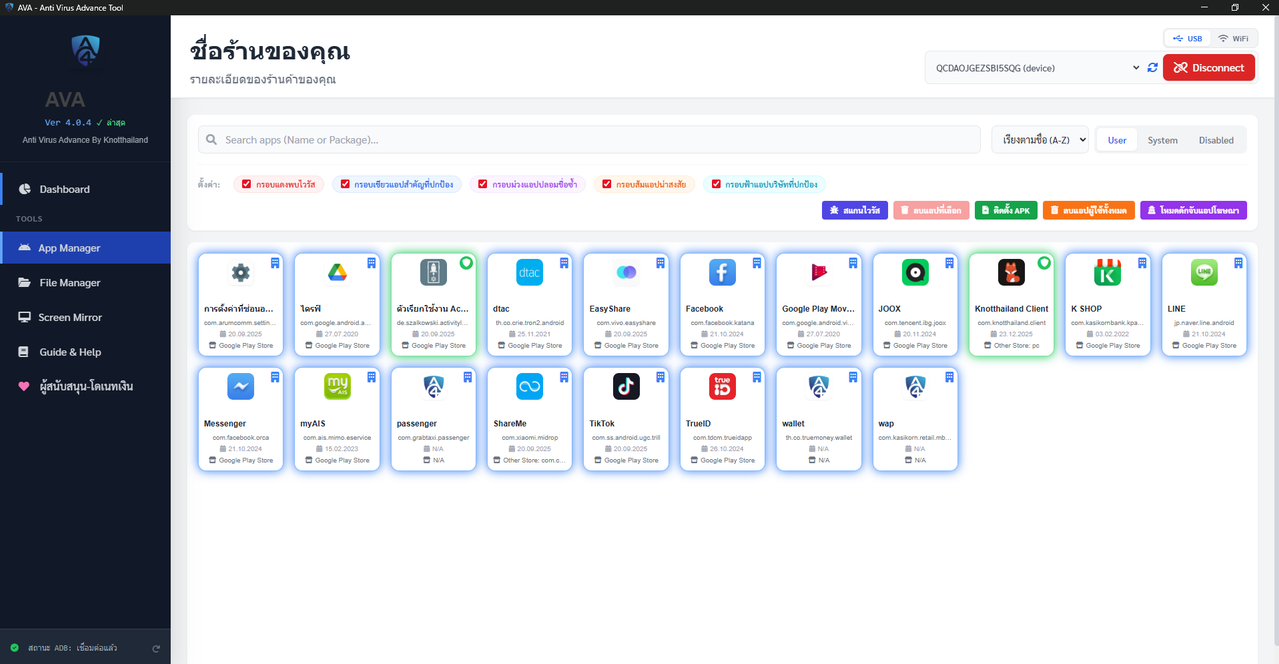Switch to the System apps tab
1279x664 pixels.
click(x=1162, y=140)
